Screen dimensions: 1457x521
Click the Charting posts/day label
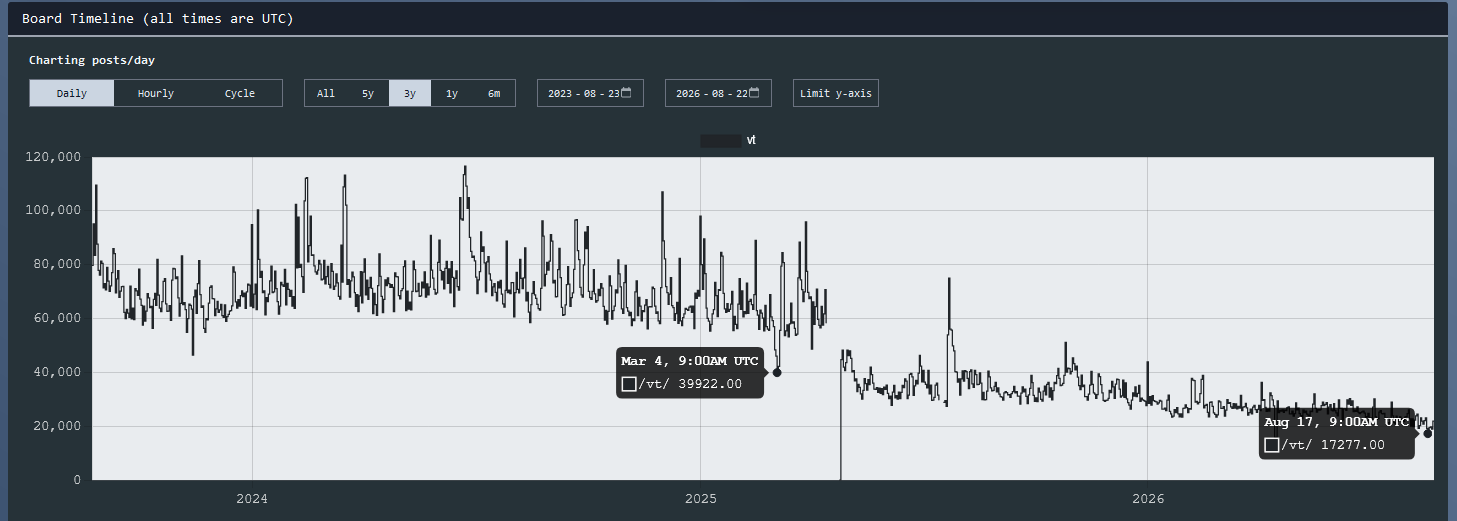tap(91, 61)
